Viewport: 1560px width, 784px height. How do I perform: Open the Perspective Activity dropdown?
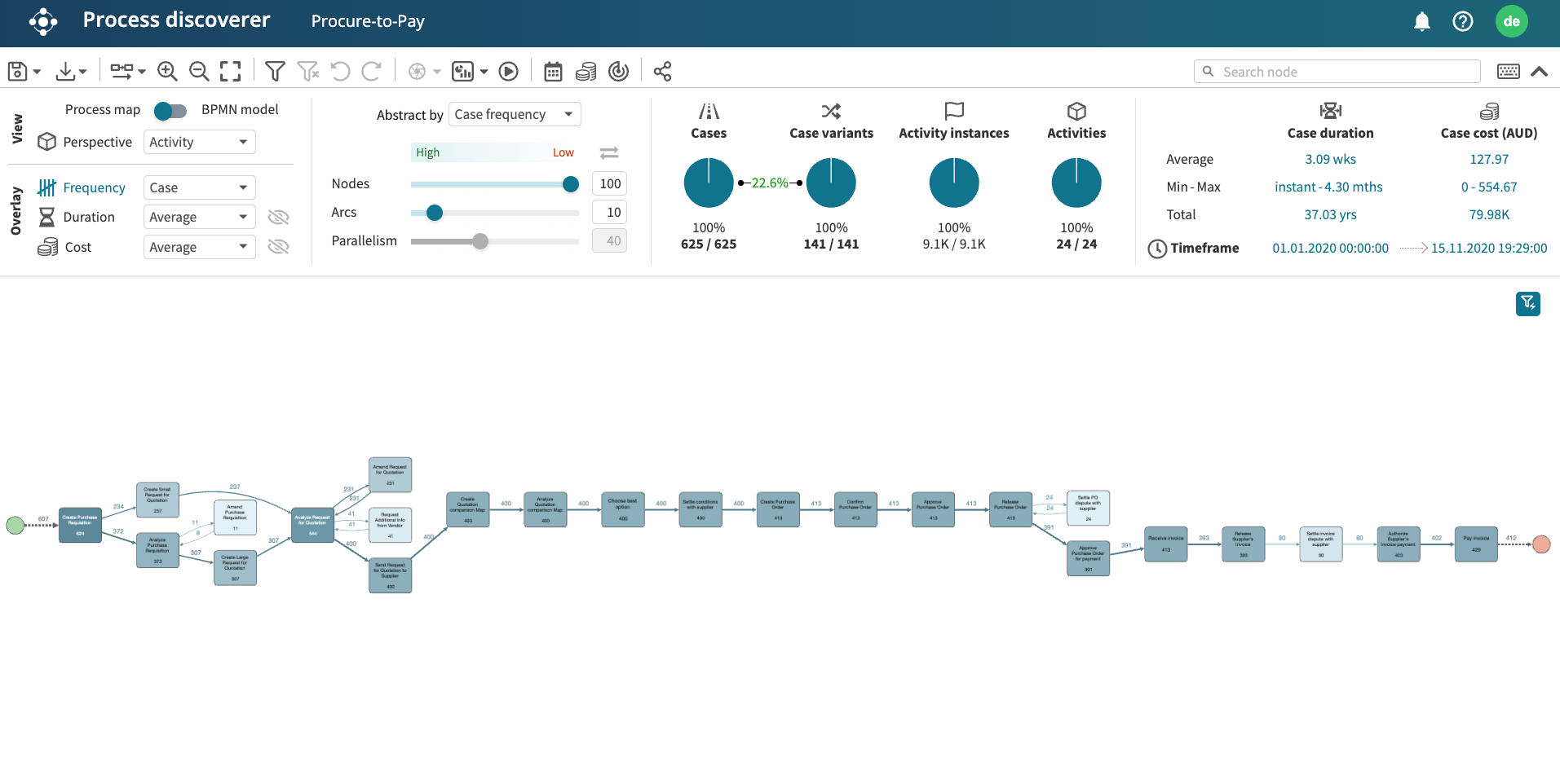[x=199, y=142]
